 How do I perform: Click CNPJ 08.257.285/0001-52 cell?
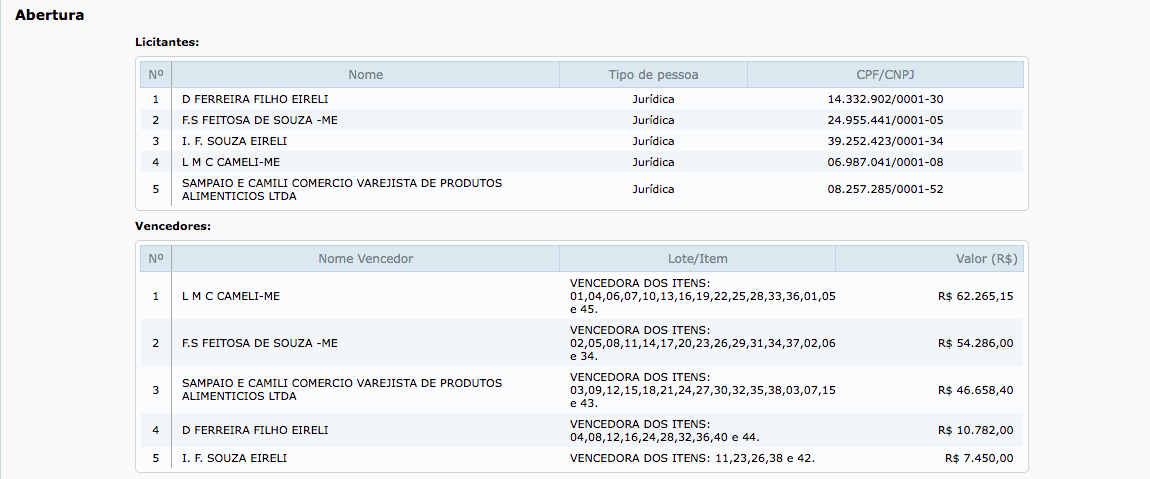pos(885,189)
